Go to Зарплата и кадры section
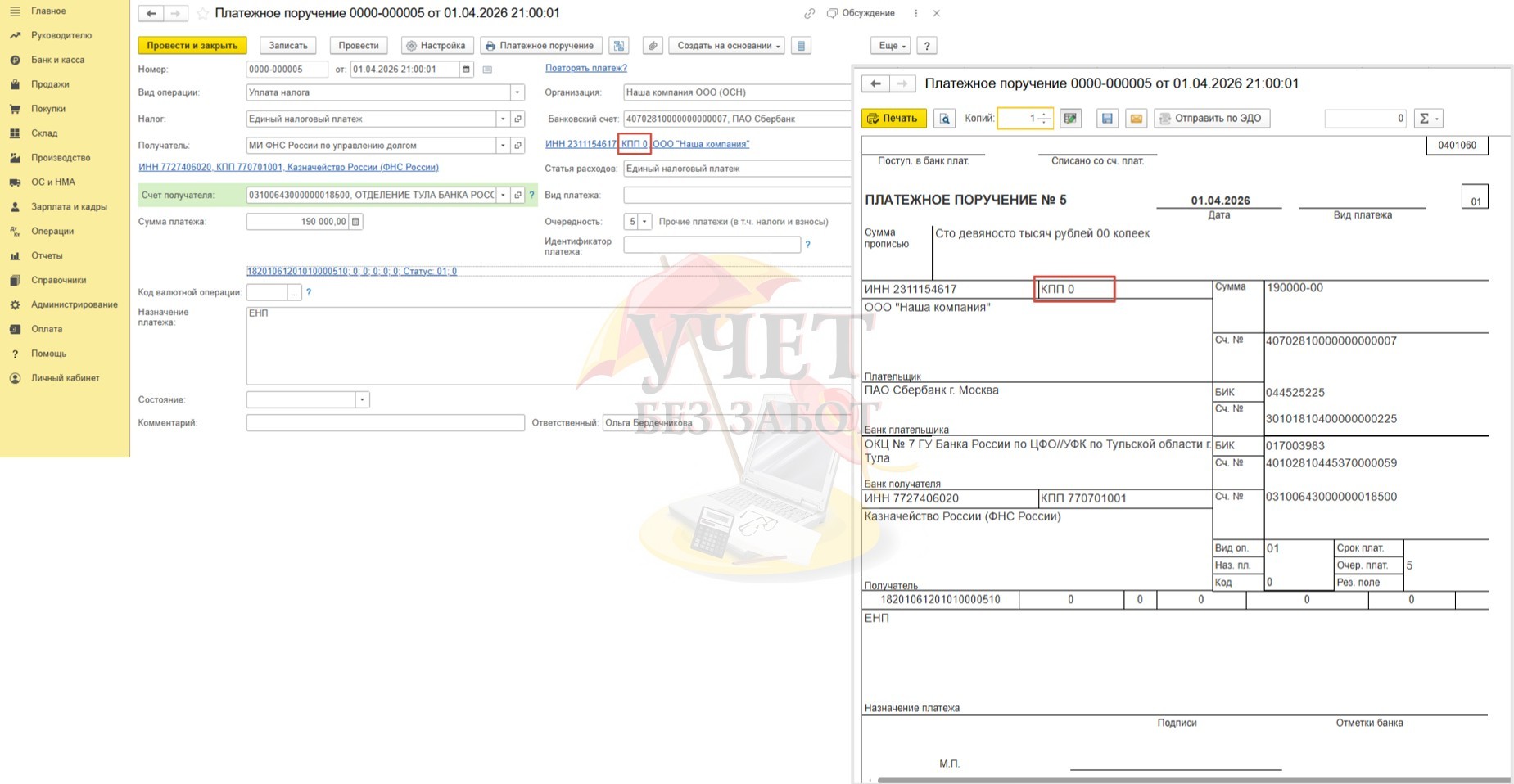The width and height of the screenshot is (1514, 784). coord(69,206)
